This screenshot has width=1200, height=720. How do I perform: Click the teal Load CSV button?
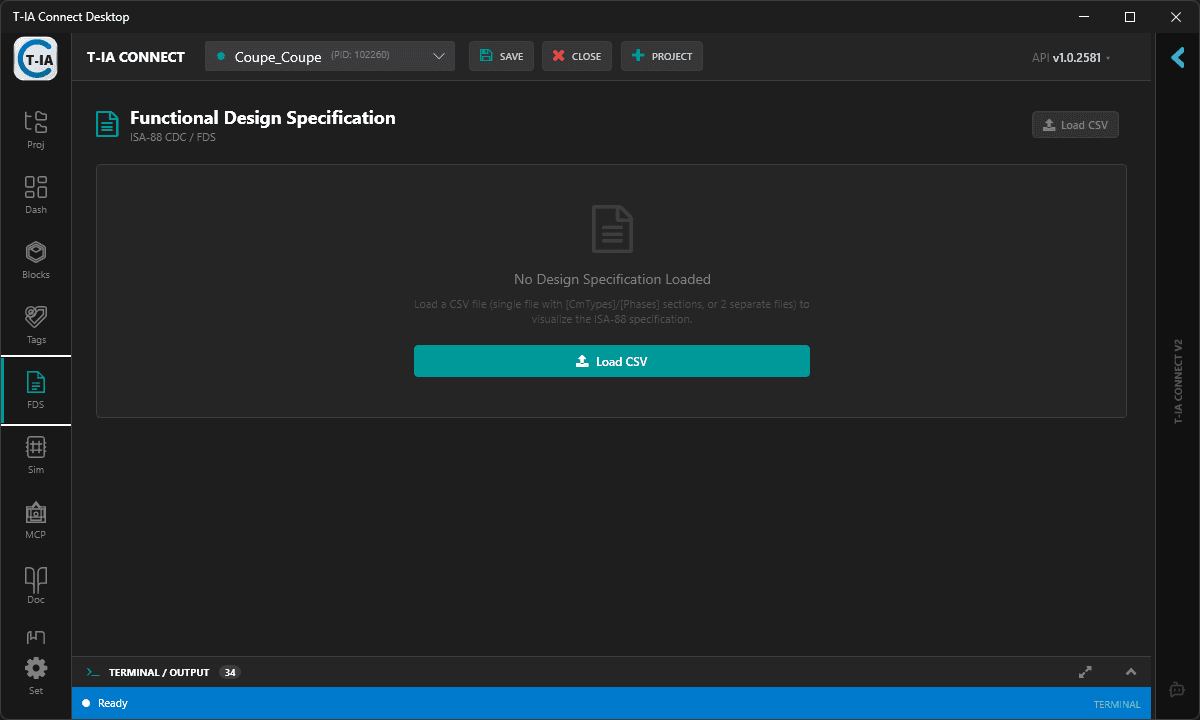[612, 361]
